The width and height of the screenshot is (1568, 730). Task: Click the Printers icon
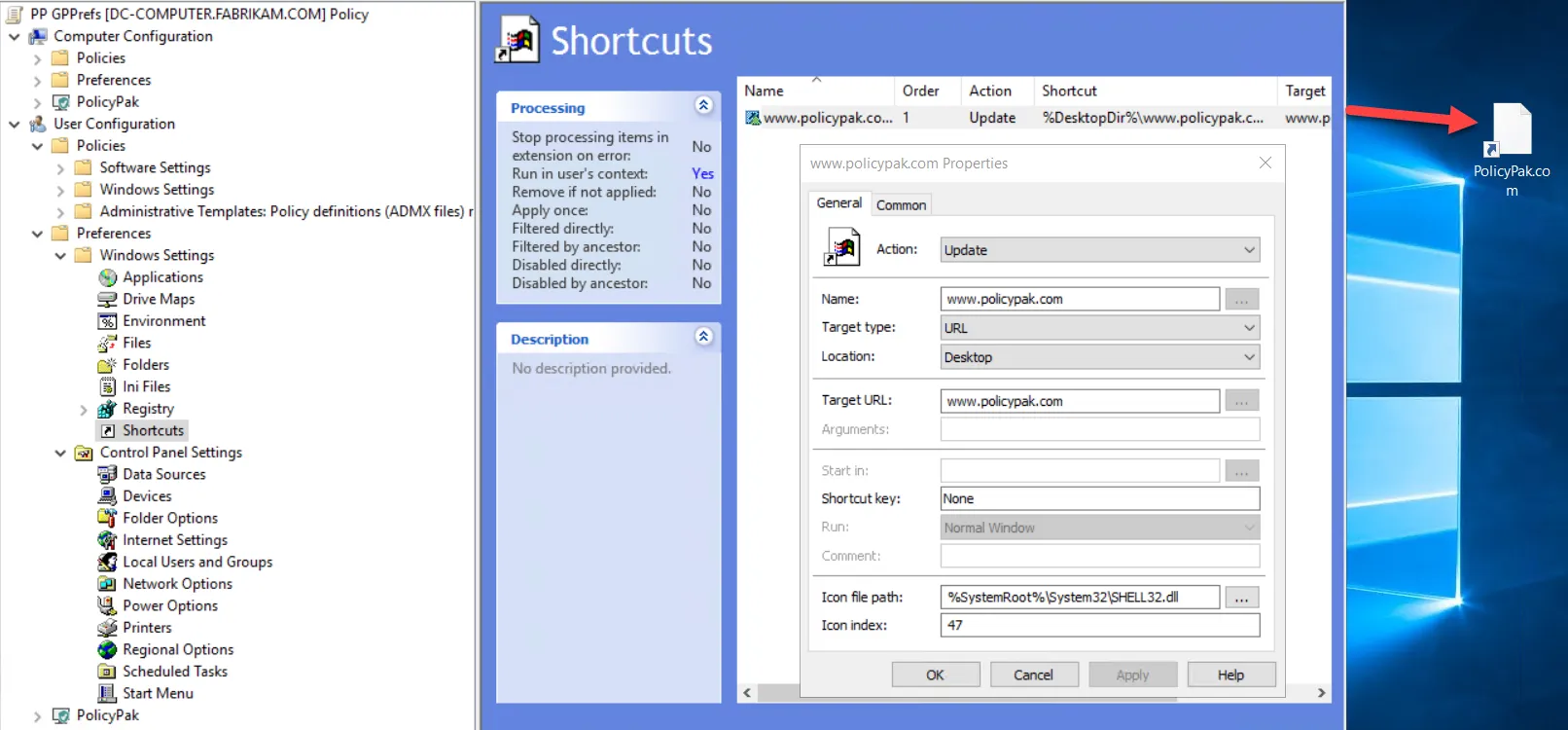click(x=107, y=628)
